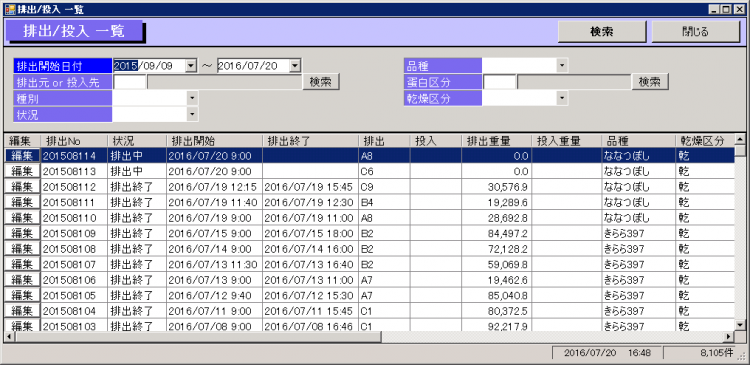Select the weight cell 84,497.2

coord(496,233)
